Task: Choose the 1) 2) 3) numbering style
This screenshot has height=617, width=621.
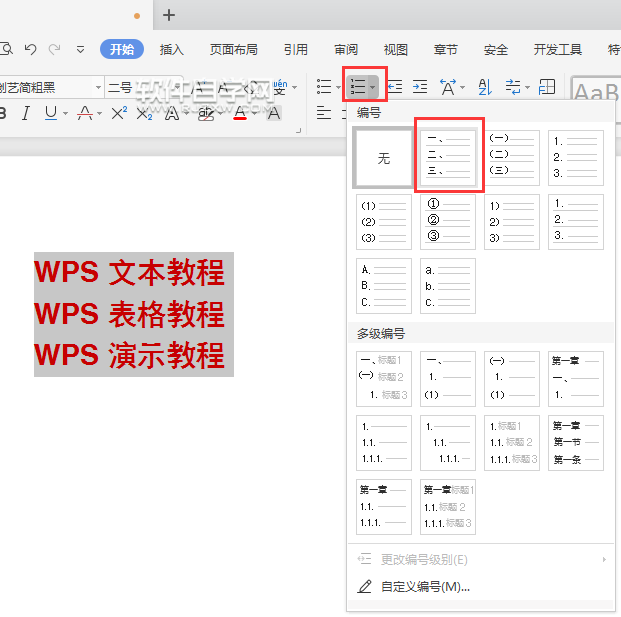Action: pos(512,222)
